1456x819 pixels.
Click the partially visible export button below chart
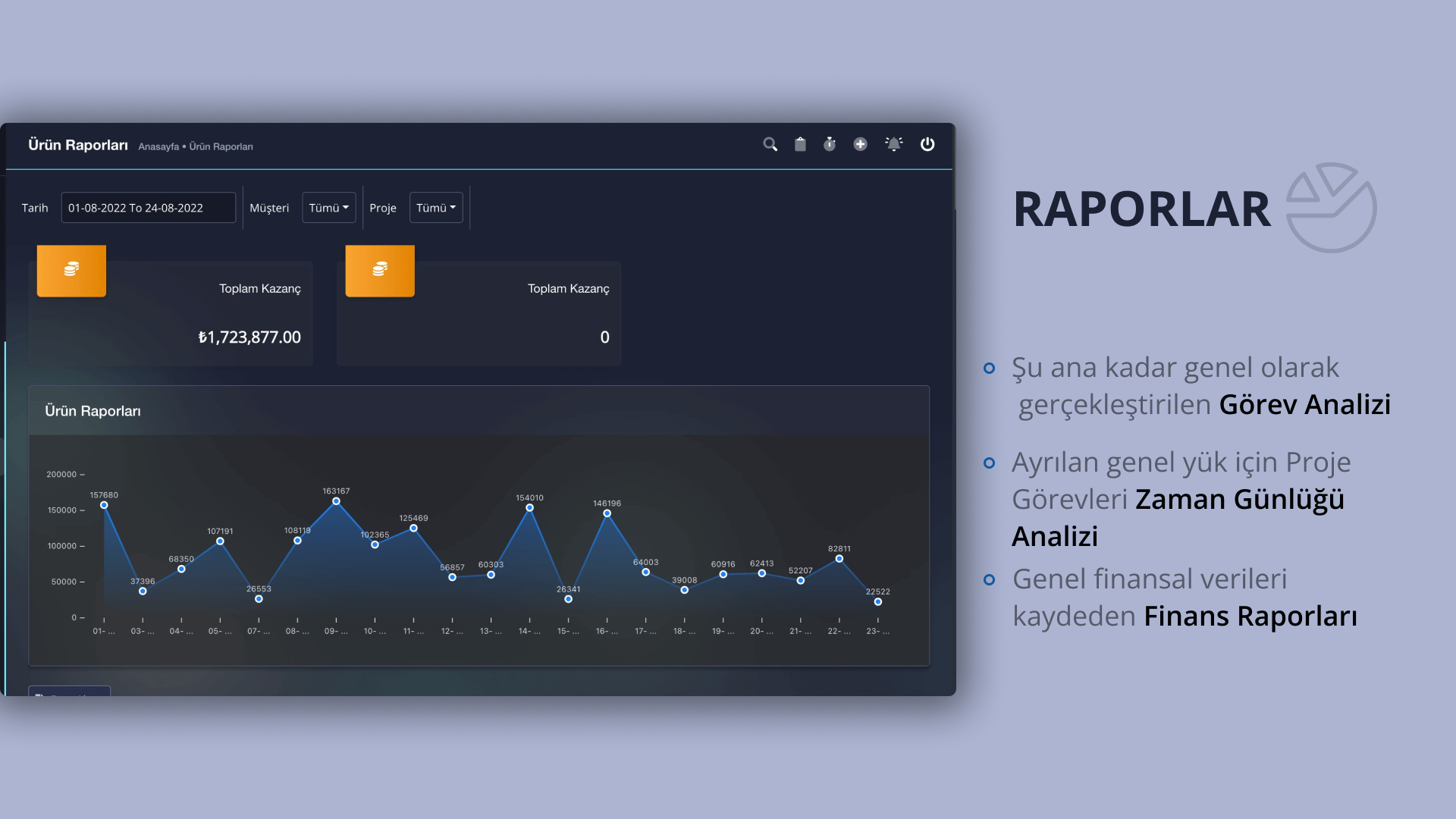pos(70,692)
